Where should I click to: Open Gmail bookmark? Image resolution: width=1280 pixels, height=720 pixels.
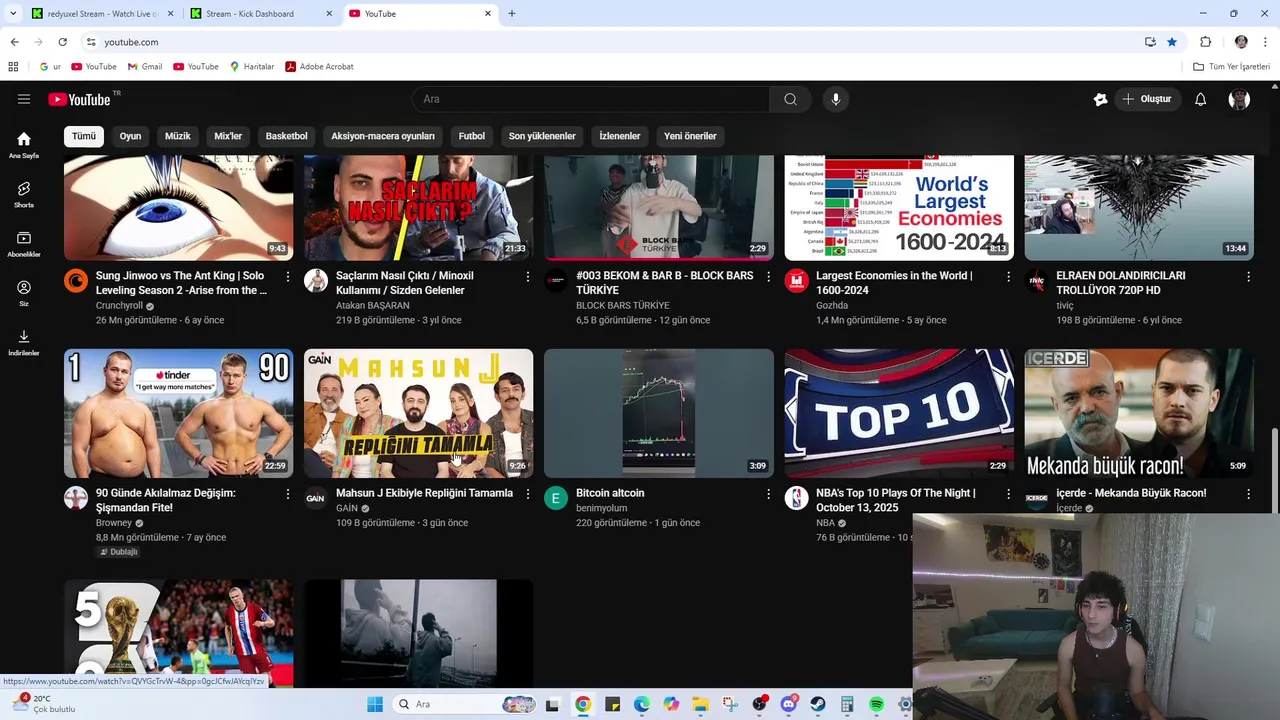(145, 67)
